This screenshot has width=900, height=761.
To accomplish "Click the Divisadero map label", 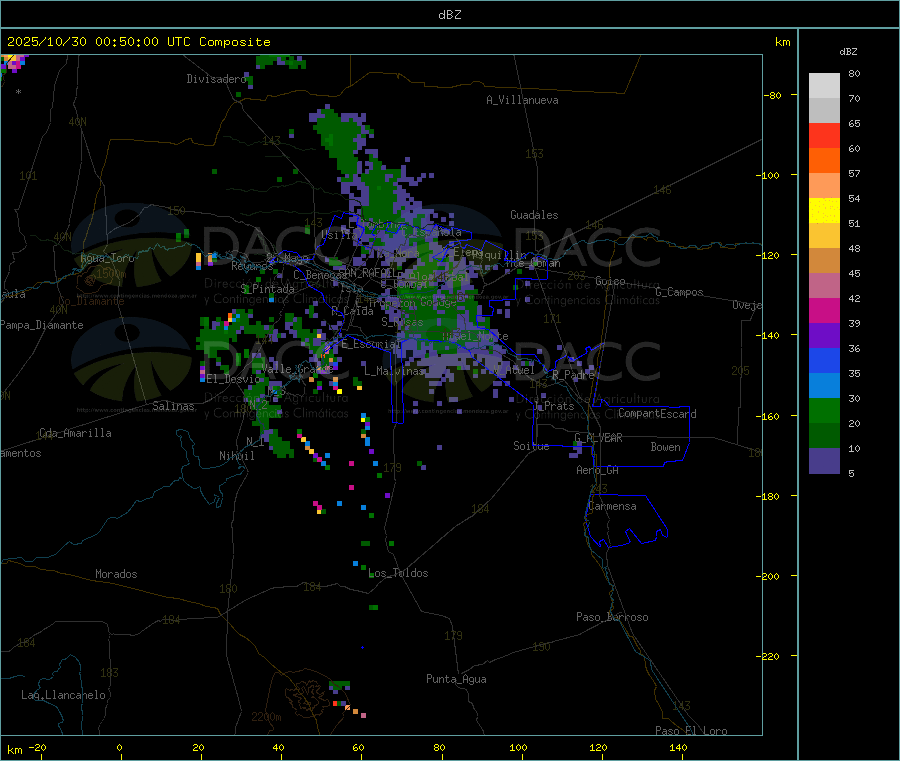I will 216,79.
